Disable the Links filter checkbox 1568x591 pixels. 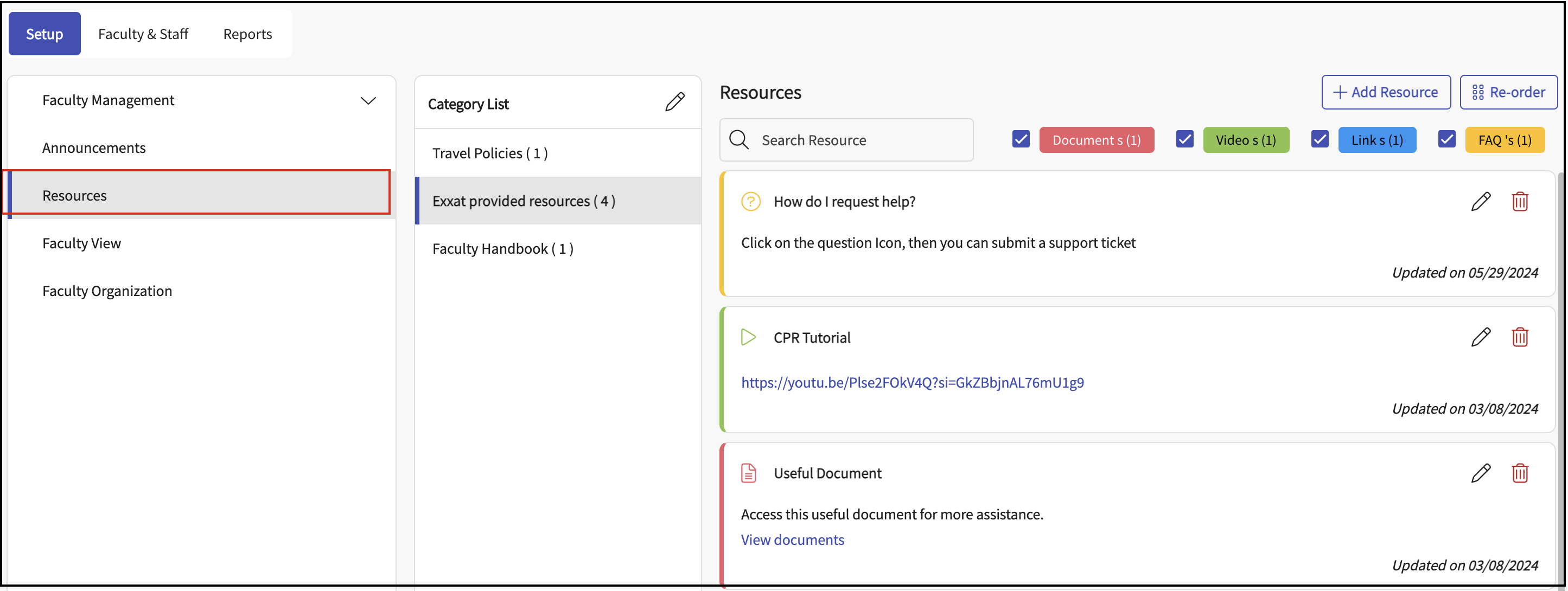point(1319,139)
